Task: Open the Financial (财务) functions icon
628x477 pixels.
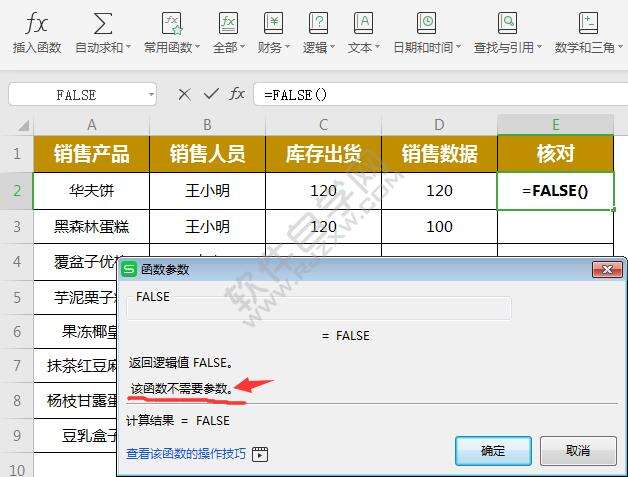Action: click(x=274, y=23)
